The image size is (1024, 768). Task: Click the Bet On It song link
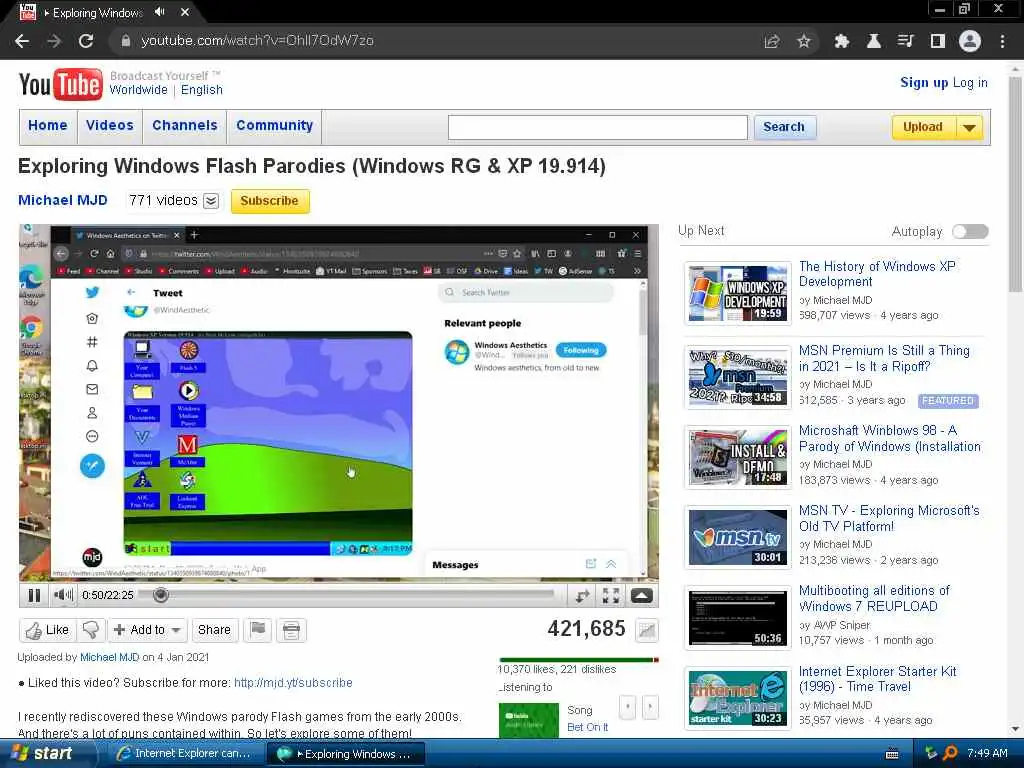(588, 727)
